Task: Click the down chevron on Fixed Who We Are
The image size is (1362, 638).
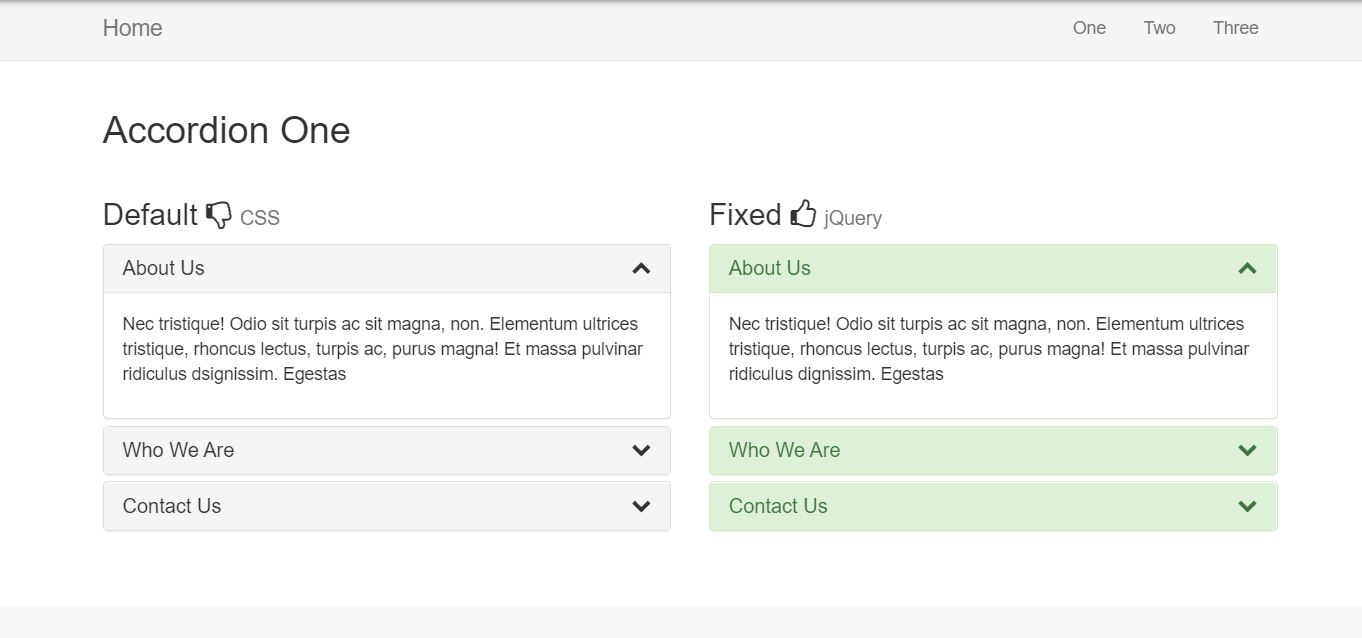Action: click(1247, 450)
